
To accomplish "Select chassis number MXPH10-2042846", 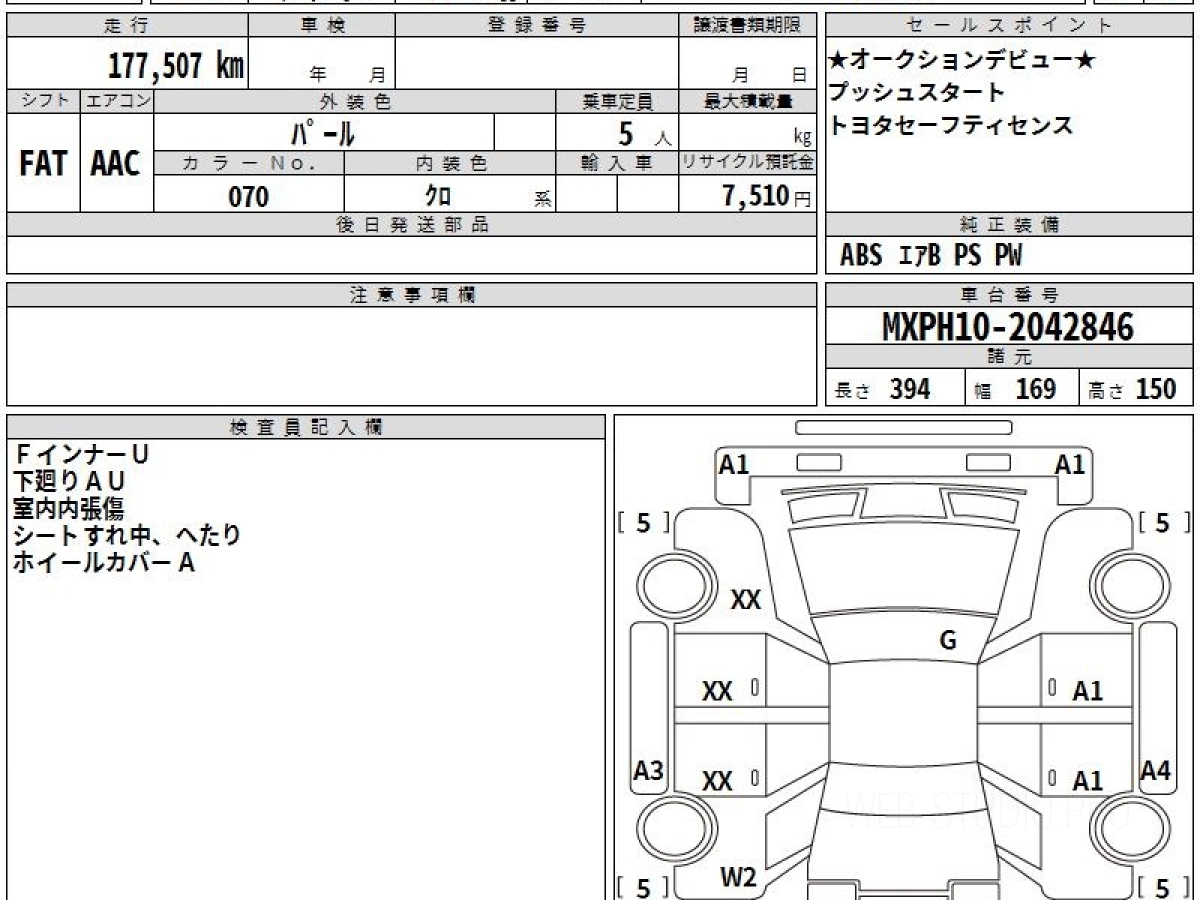I will pos(1008,327).
